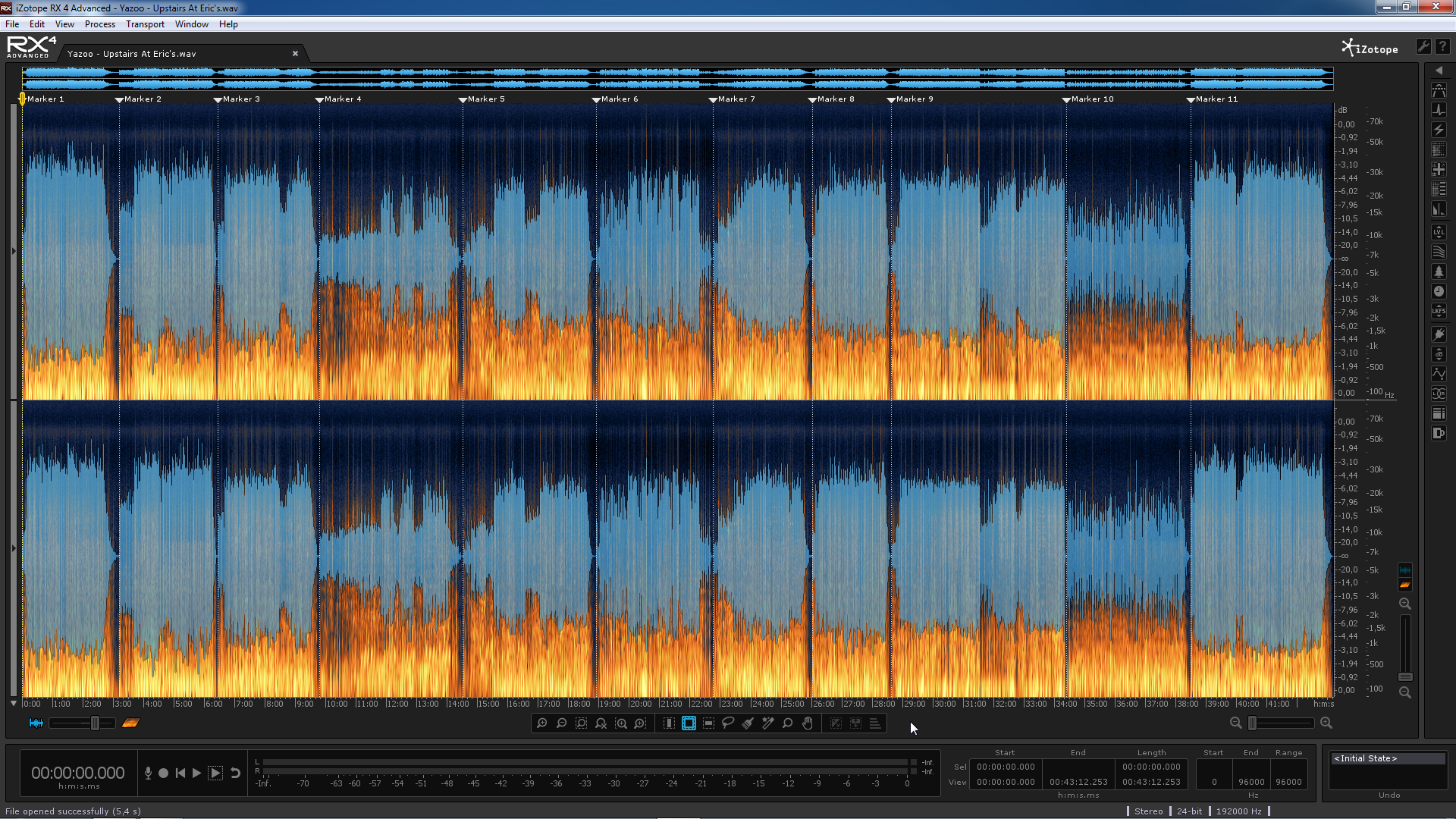Enable time selection mode tool
Viewport: 1456px width, 819px height.
point(669,723)
